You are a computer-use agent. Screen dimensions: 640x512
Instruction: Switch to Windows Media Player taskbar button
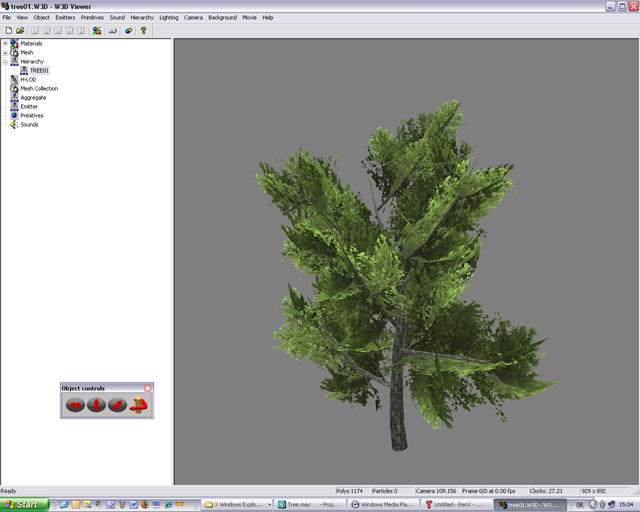pyautogui.click(x=382, y=505)
